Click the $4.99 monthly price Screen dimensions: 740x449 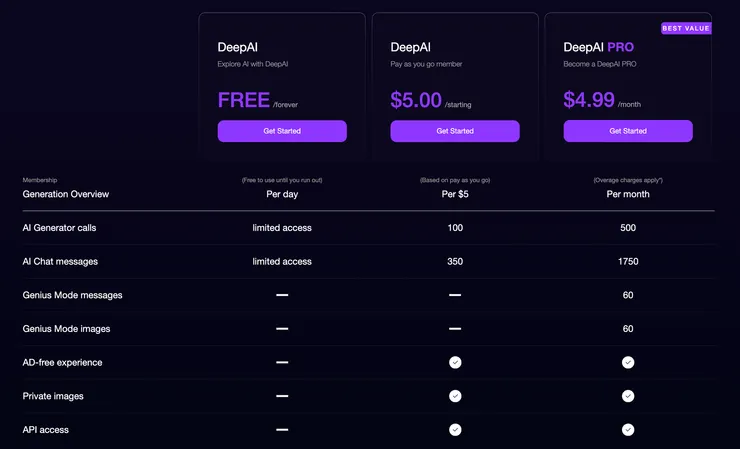tap(589, 100)
